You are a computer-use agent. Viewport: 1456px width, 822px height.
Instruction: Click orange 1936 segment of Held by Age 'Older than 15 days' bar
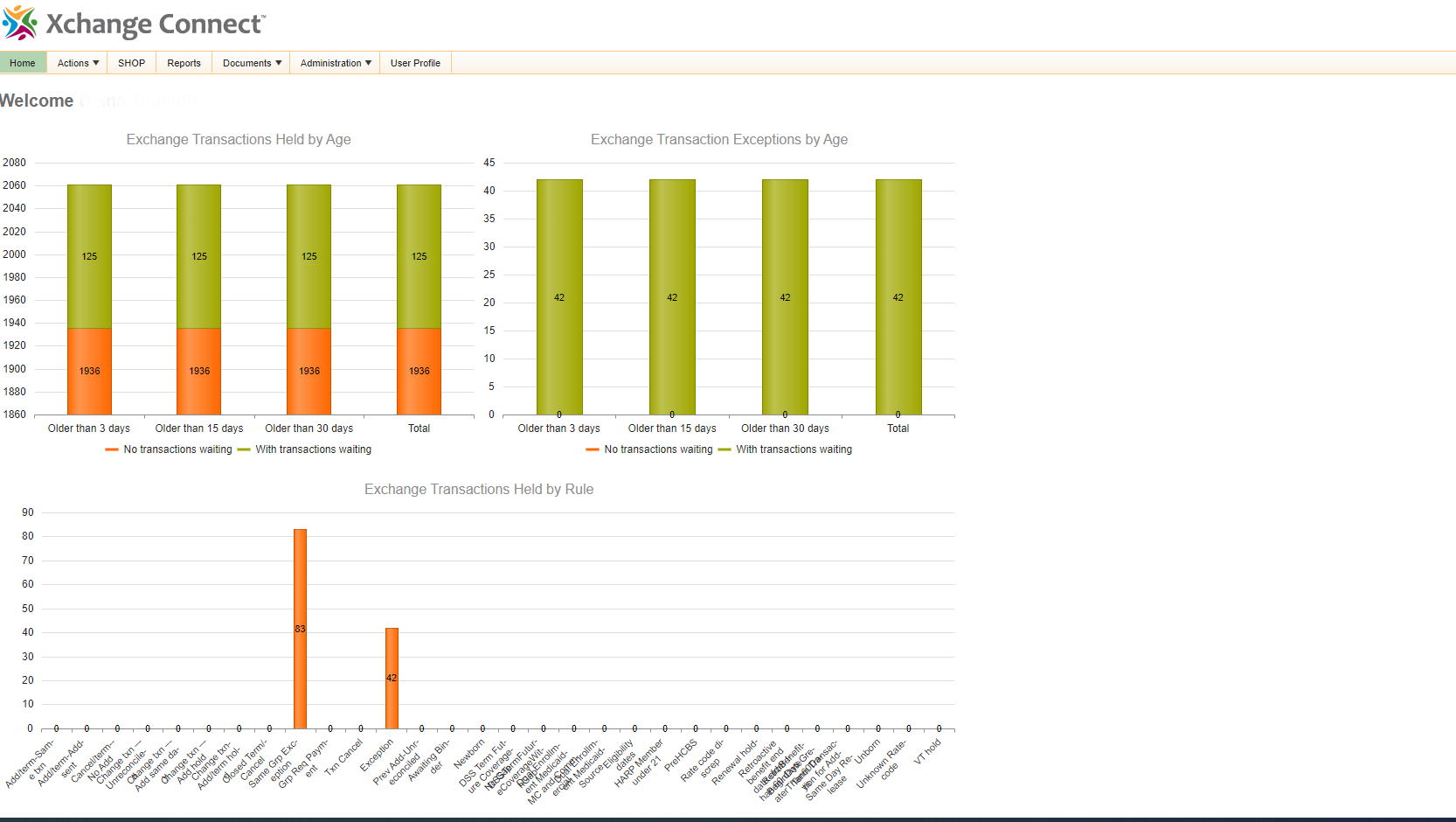[x=199, y=372]
